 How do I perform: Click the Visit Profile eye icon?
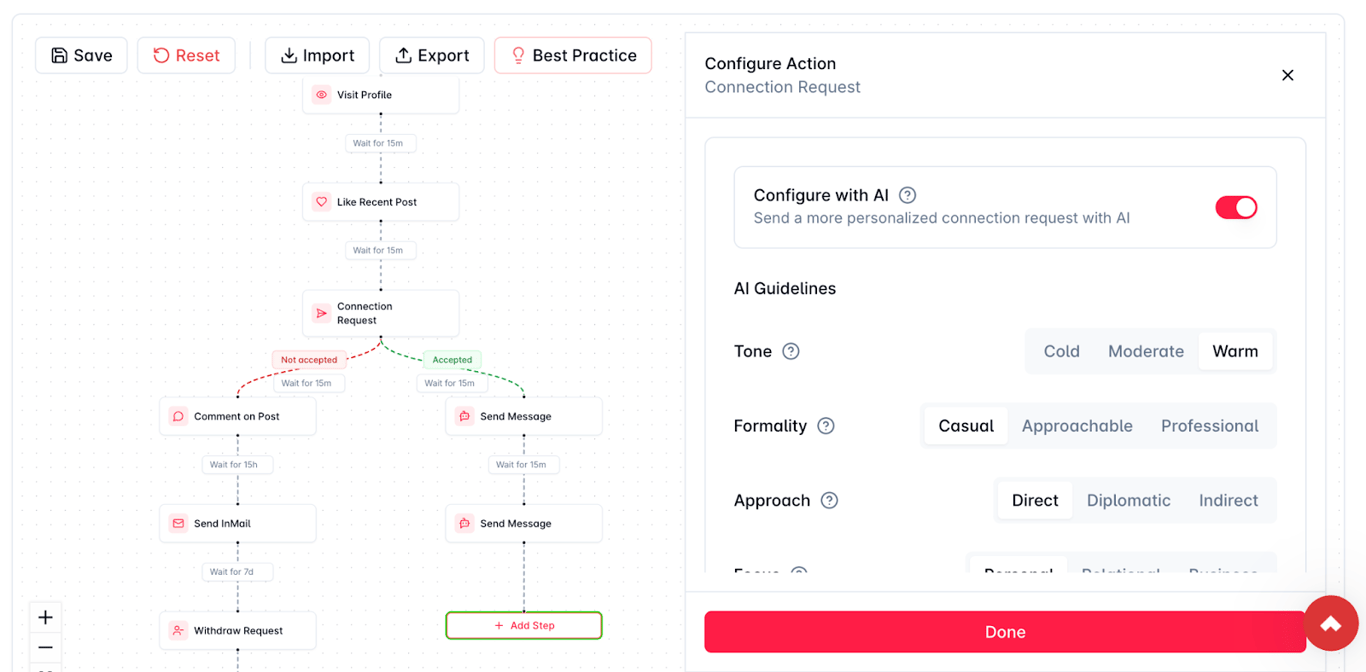coord(321,95)
